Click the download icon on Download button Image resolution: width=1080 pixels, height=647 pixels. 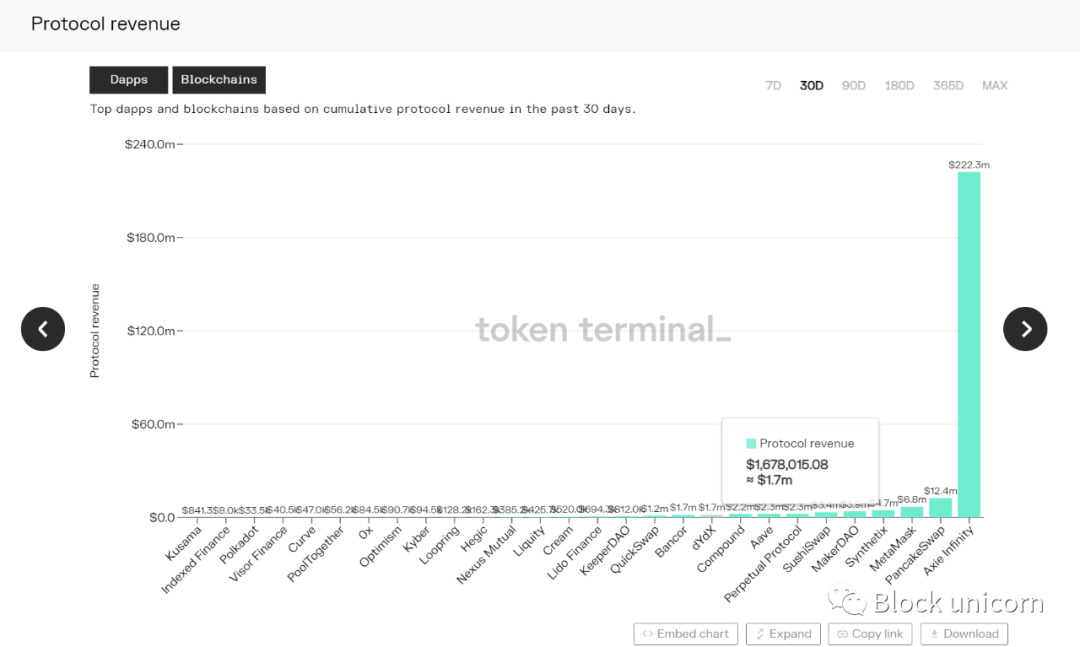point(935,634)
